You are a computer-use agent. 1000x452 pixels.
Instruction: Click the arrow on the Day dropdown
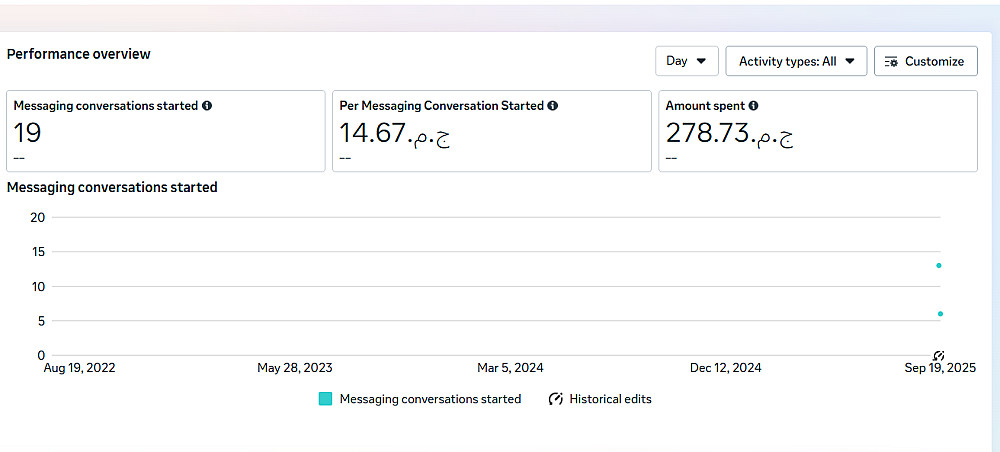click(x=701, y=61)
